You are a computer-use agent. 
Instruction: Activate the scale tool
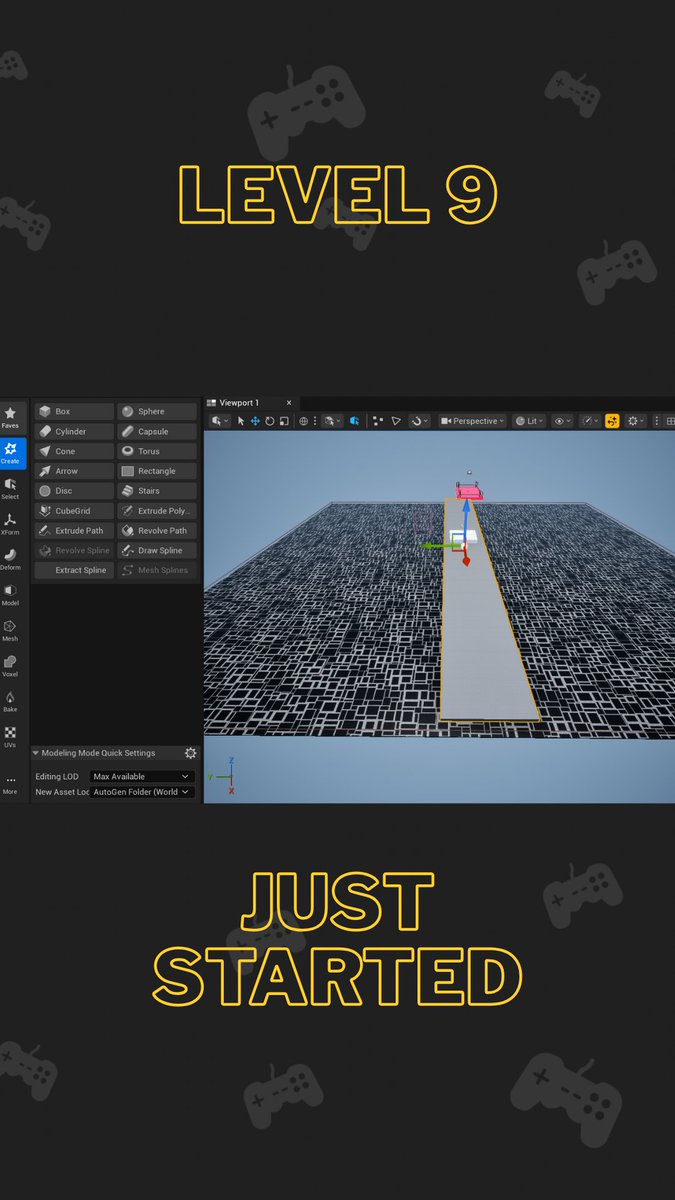click(284, 421)
